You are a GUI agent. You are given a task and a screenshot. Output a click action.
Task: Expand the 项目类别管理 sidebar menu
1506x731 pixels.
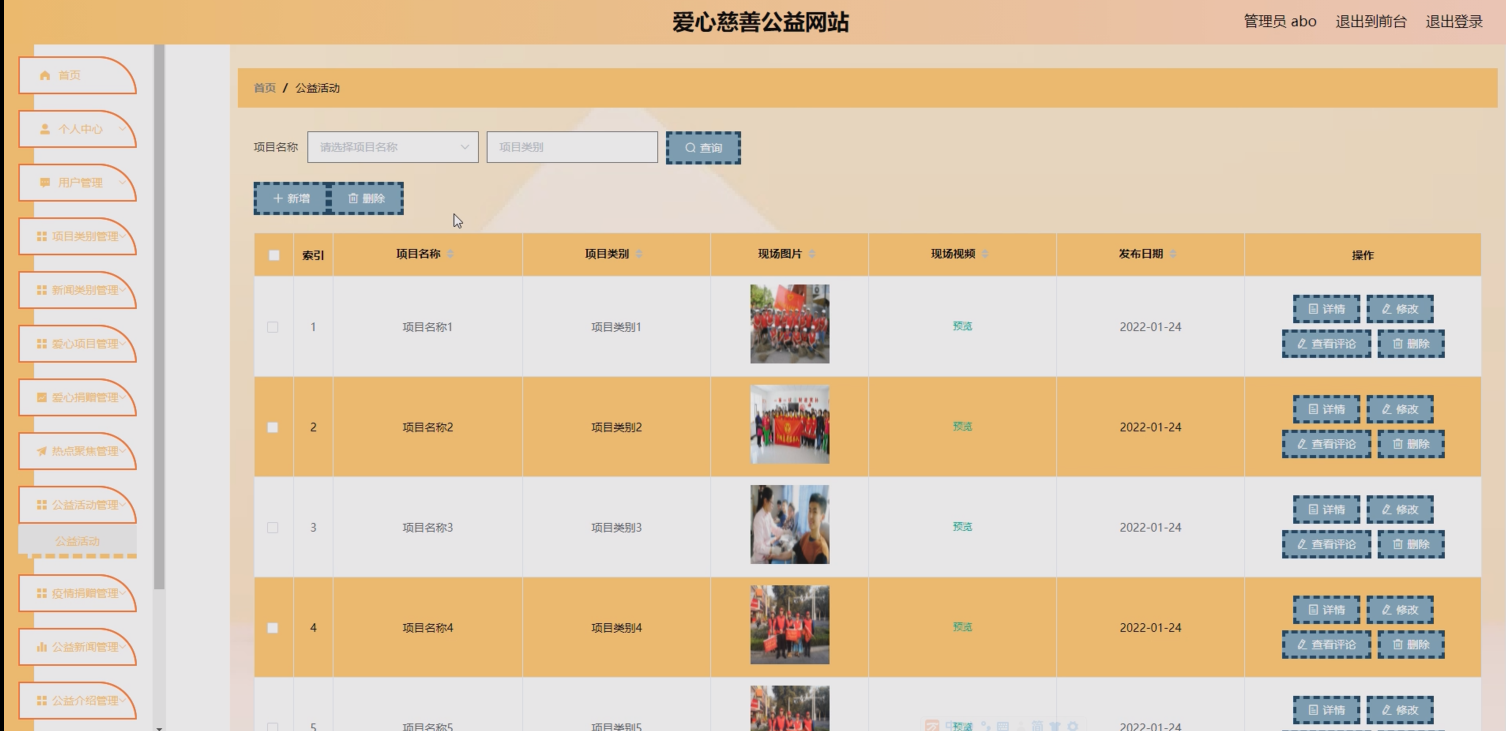[77, 237]
